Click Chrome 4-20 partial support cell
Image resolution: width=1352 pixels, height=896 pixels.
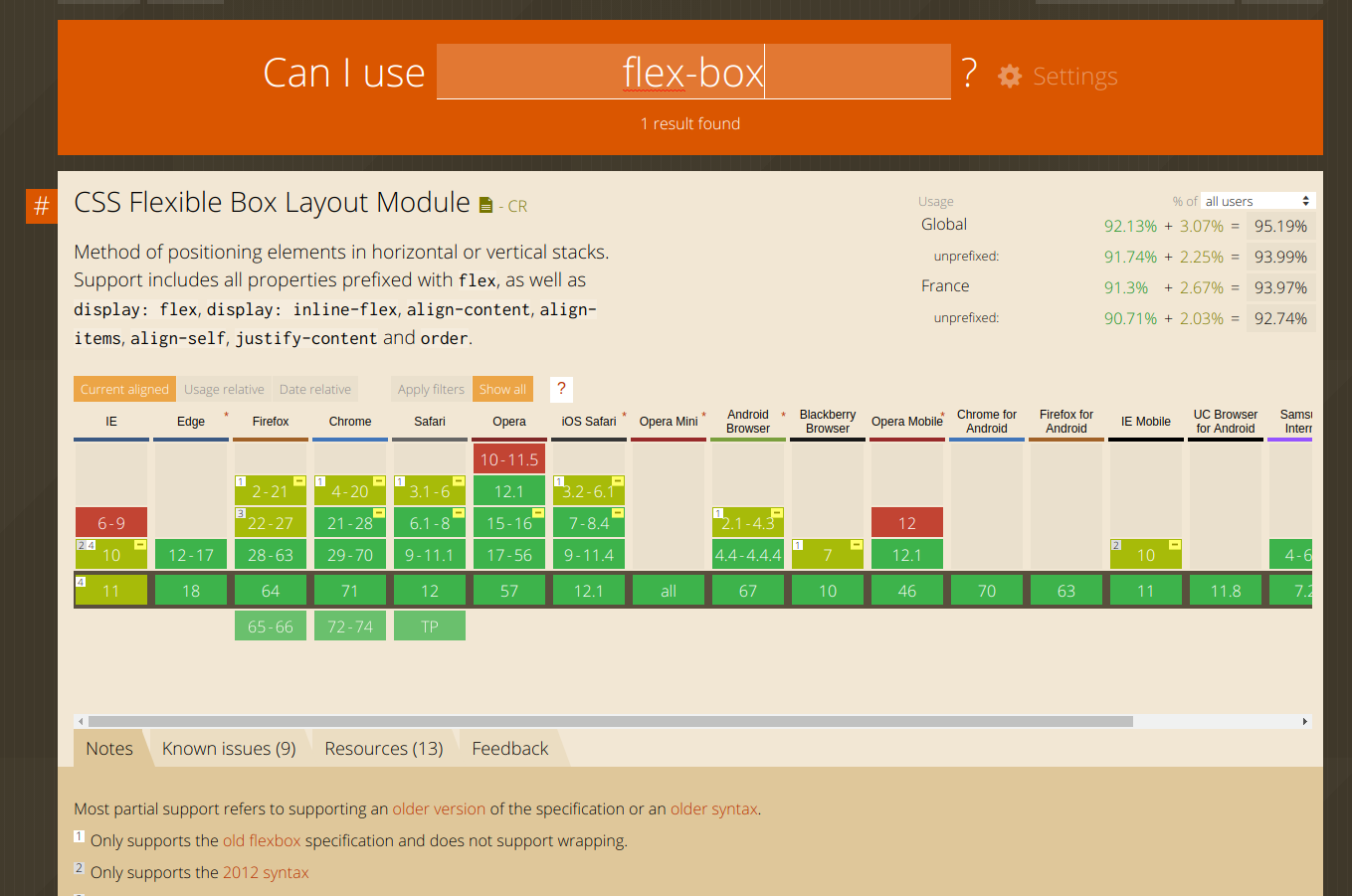click(350, 491)
